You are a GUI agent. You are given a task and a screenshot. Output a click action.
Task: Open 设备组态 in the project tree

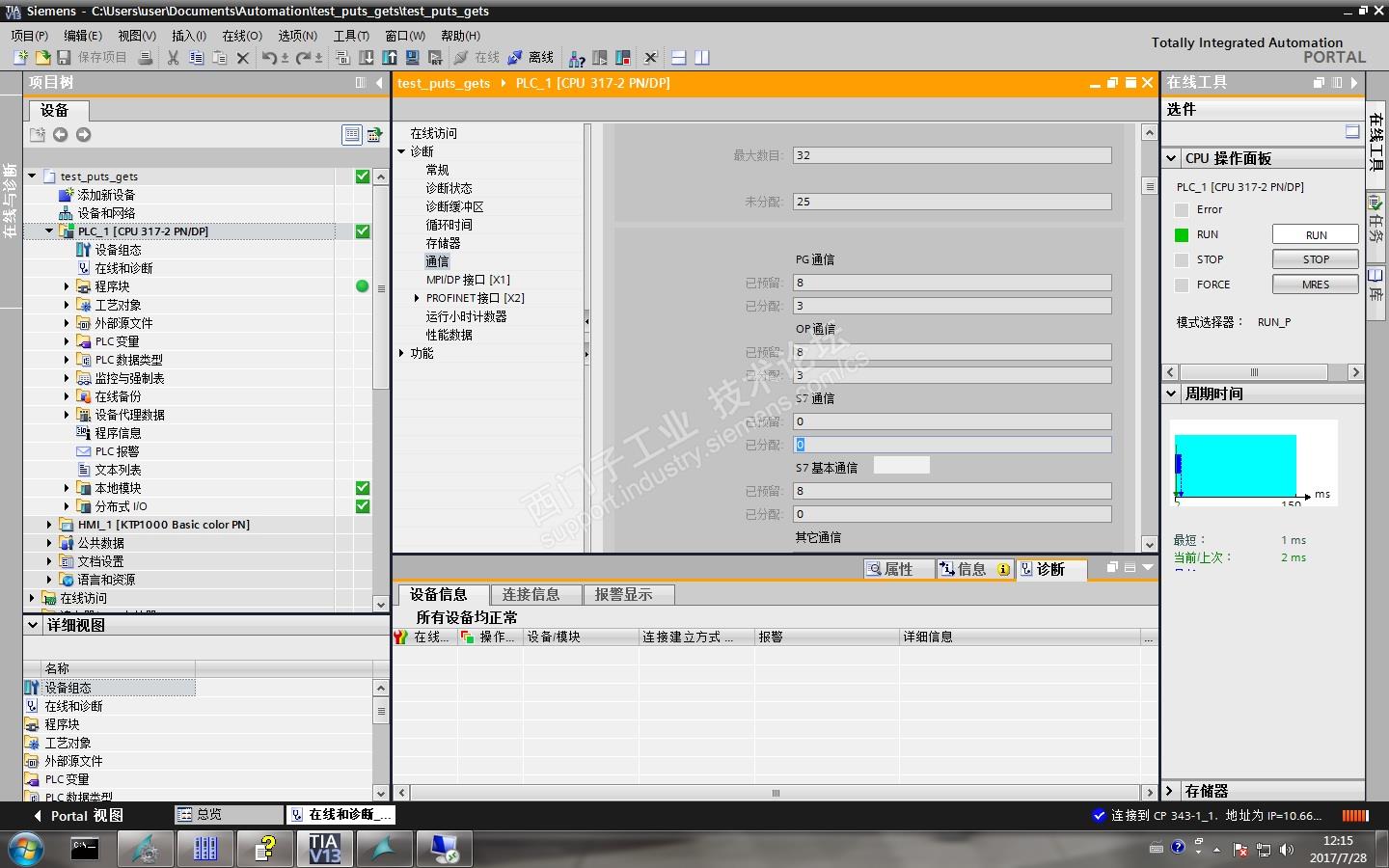[x=119, y=250]
